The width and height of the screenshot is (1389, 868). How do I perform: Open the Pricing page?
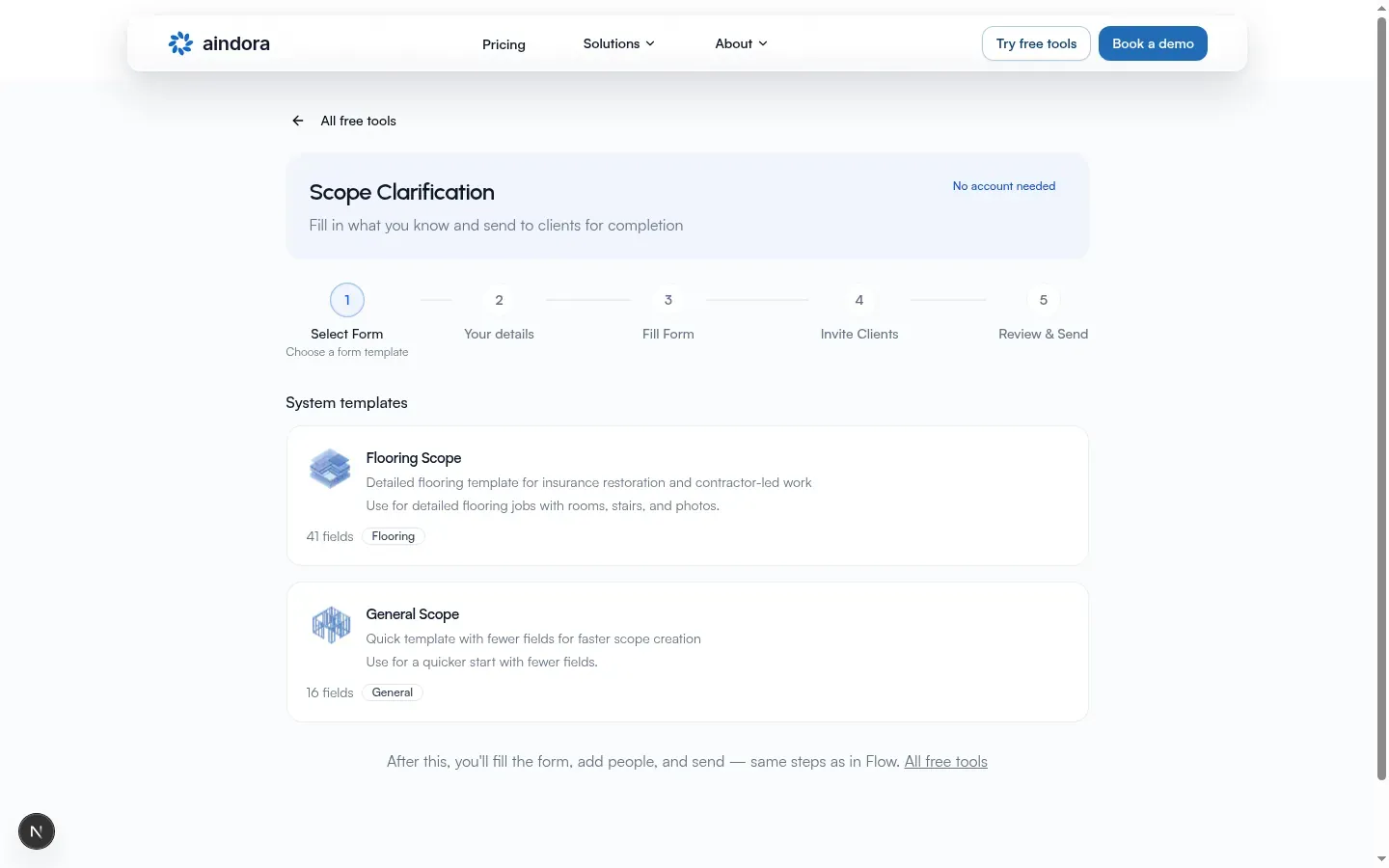pos(504,44)
